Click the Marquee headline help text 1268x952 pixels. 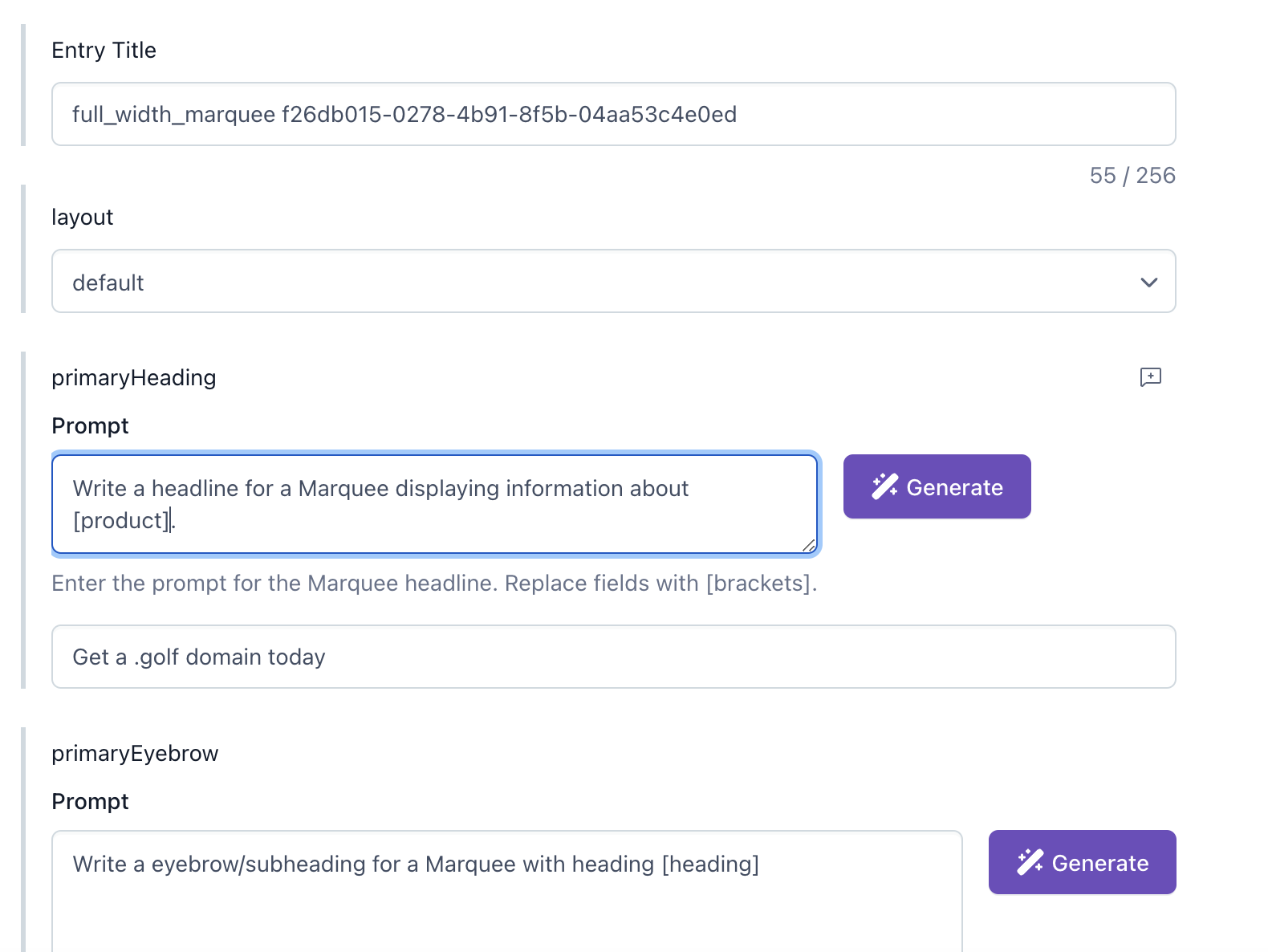point(433,584)
